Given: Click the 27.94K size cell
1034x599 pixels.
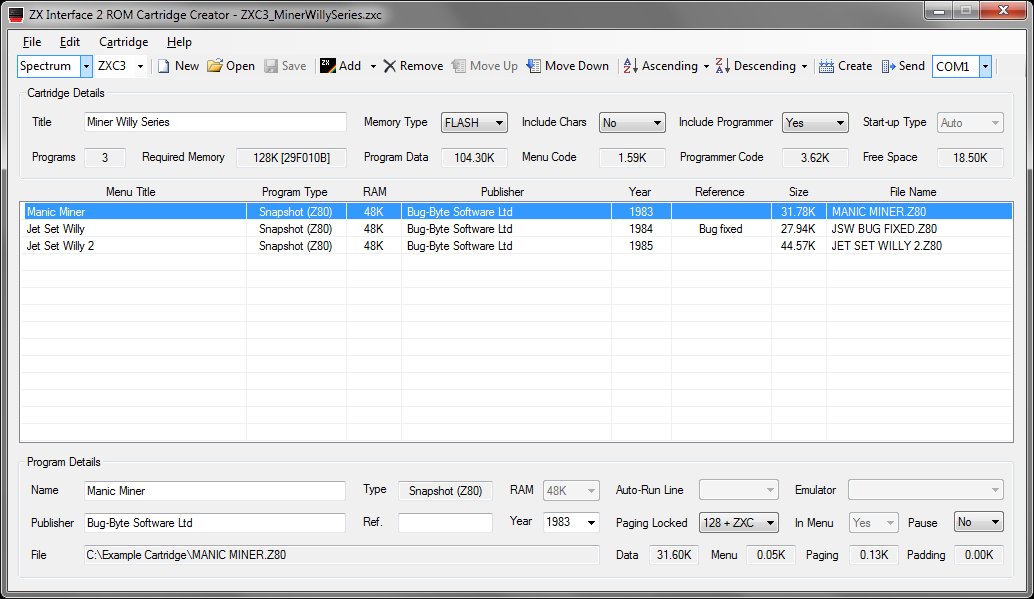Looking at the screenshot, I should (x=798, y=229).
